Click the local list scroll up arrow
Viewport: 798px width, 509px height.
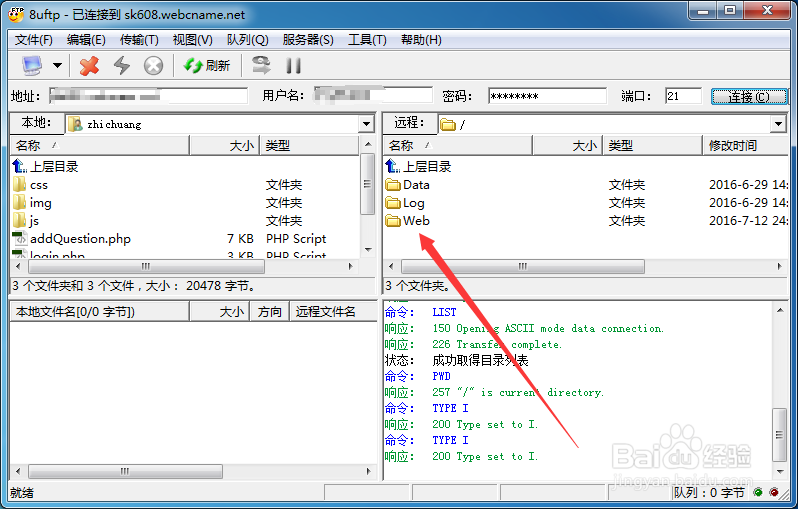click(x=368, y=145)
